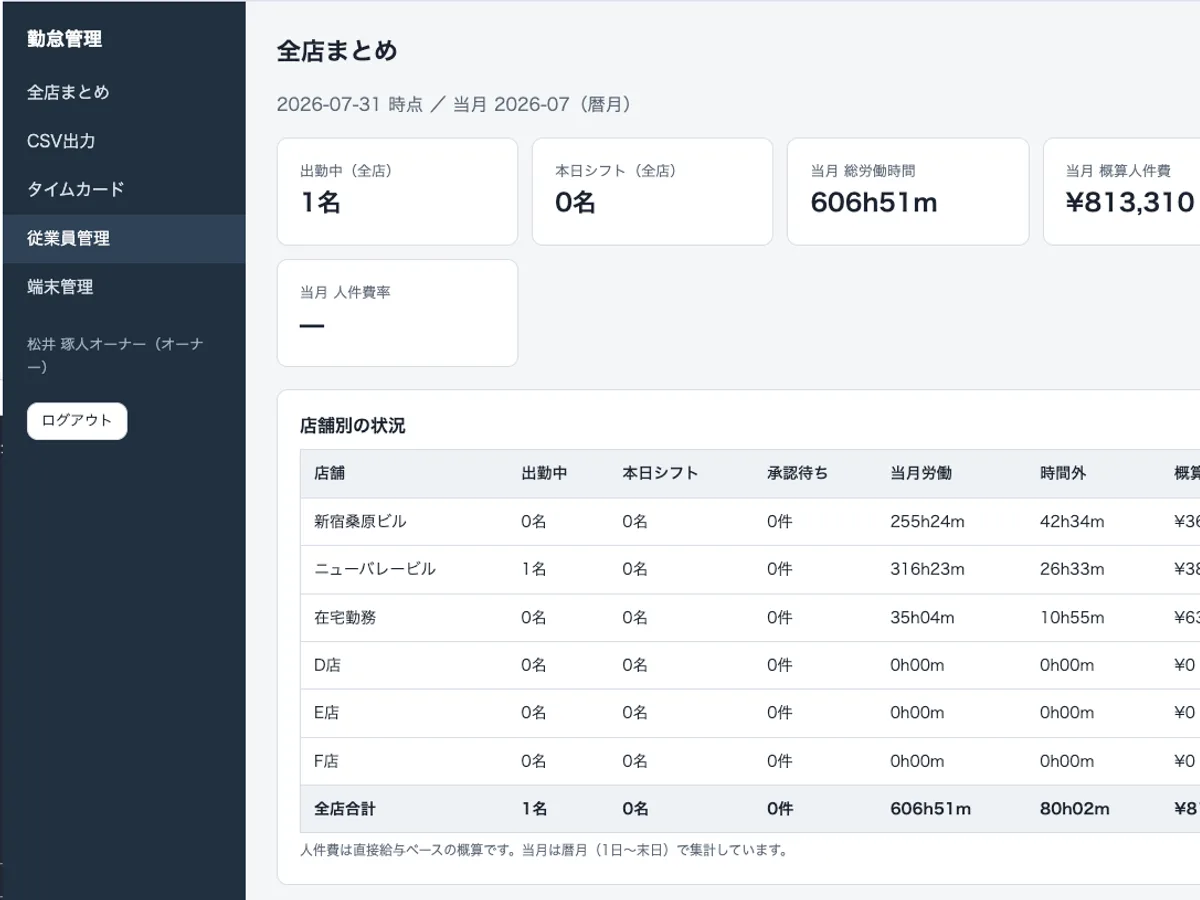Click the 本日シフト（全店） card showing 0名

652,191
